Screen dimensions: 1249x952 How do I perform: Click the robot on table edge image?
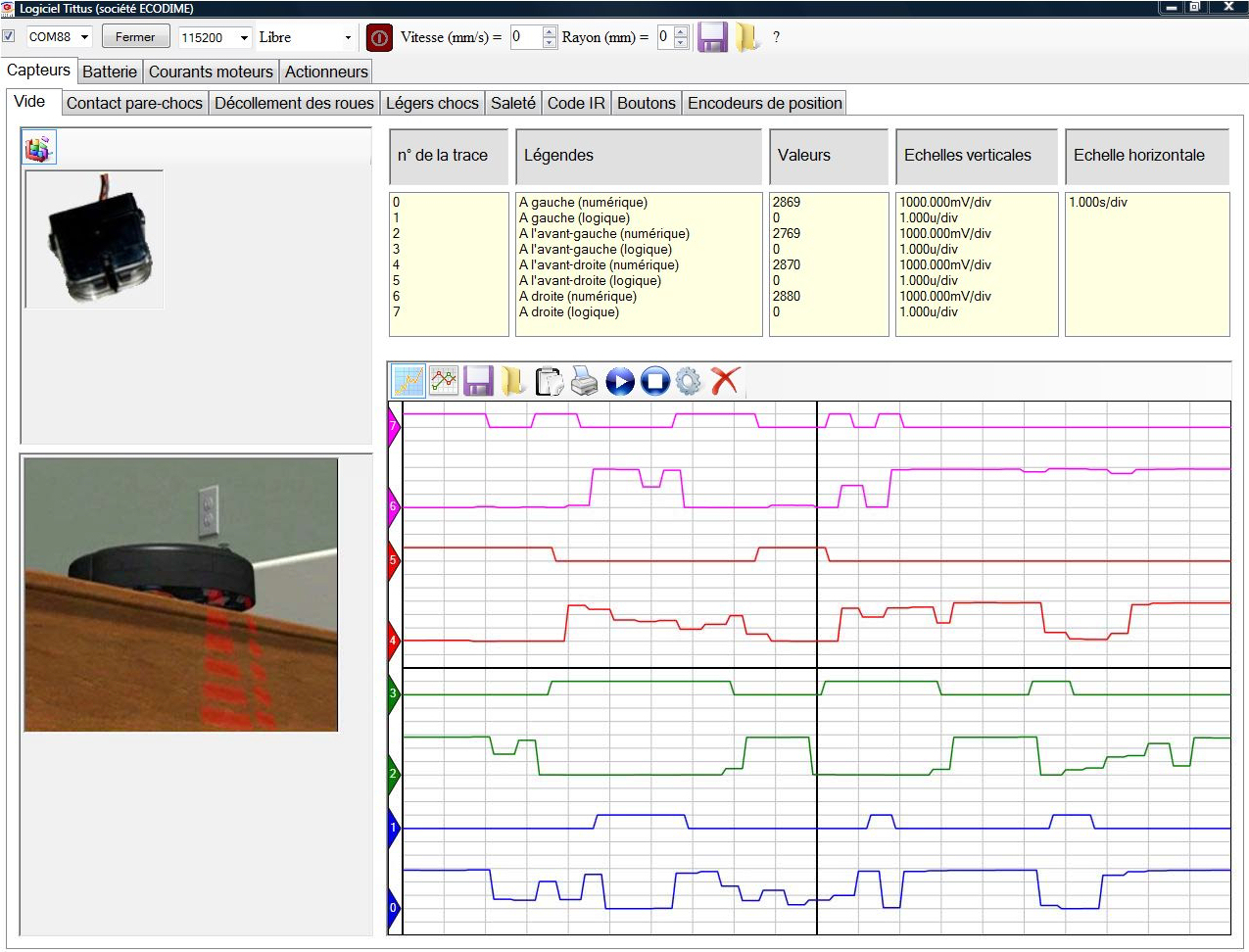click(181, 595)
